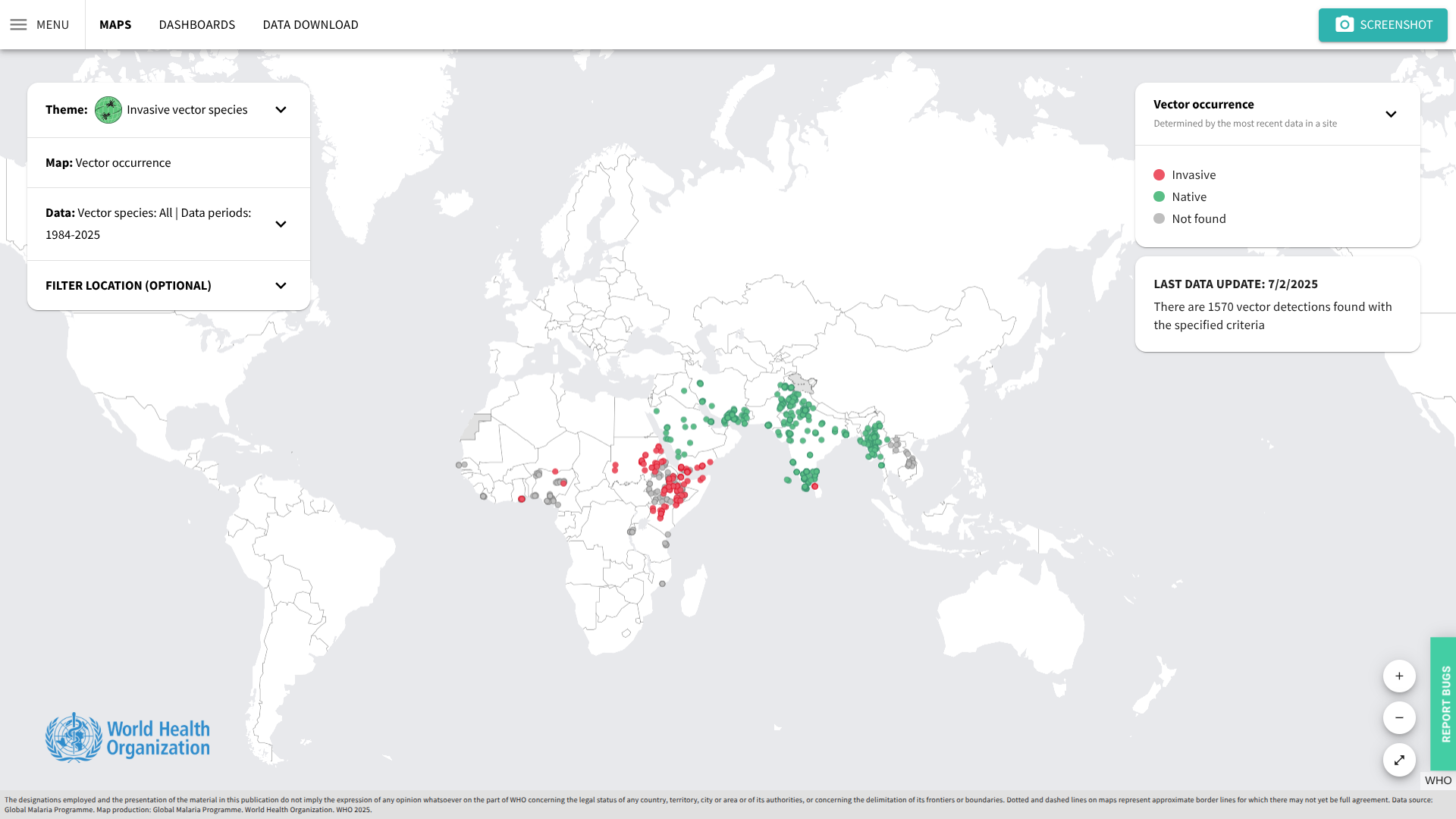Expand the Data vector species chevron
The image size is (1456, 819).
point(281,224)
